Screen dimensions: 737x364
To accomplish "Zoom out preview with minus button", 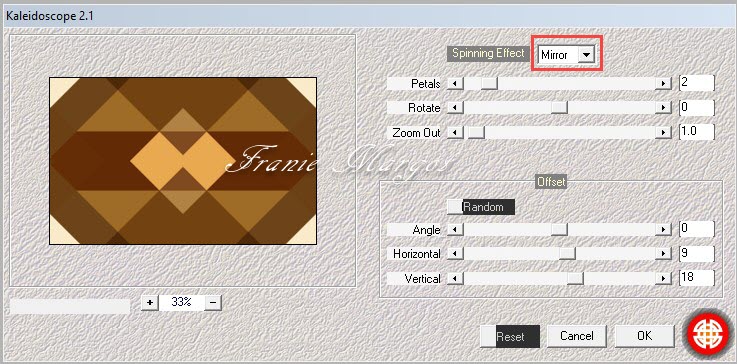I will pyautogui.click(x=213, y=302).
